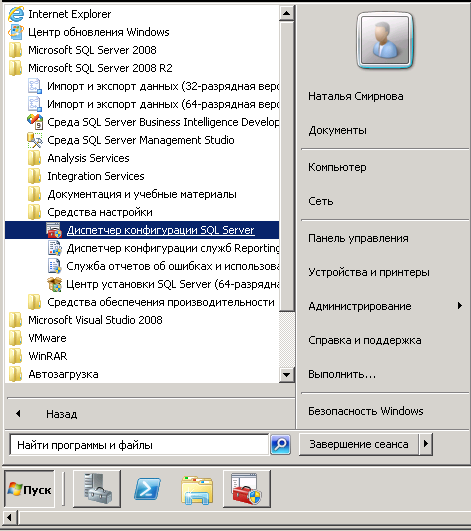Select Выполнить... menu entry
This screenshot has width=471, height=531.
tap(342, 374)
